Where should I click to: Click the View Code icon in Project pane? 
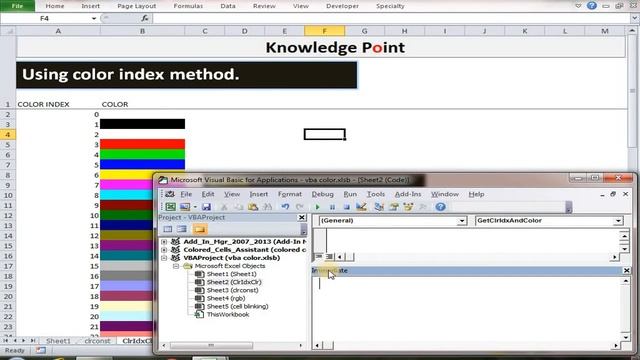pyautogui.click(x=168, y=229)
